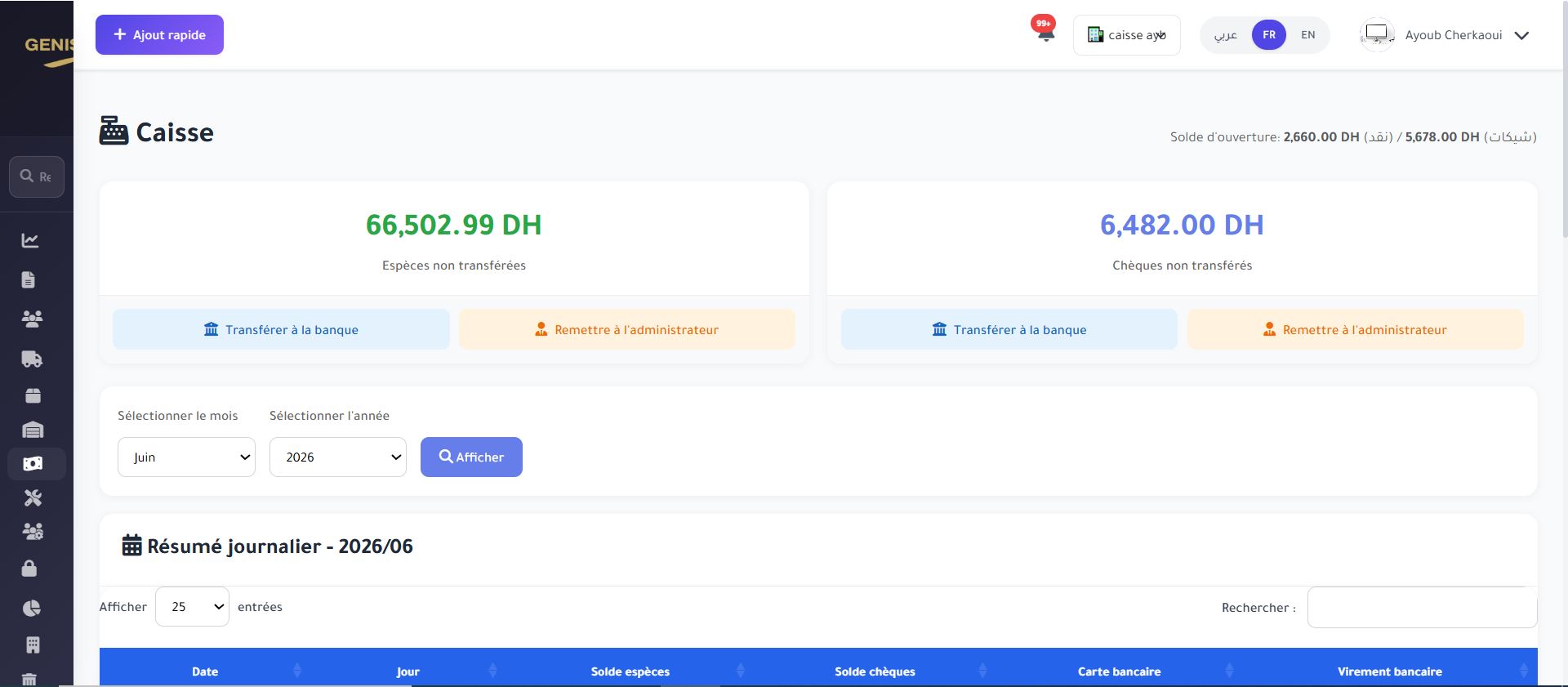1568x687 pixels.
Task: Open the pie chart icon in sidebar
Action: [x=31, y=608]
